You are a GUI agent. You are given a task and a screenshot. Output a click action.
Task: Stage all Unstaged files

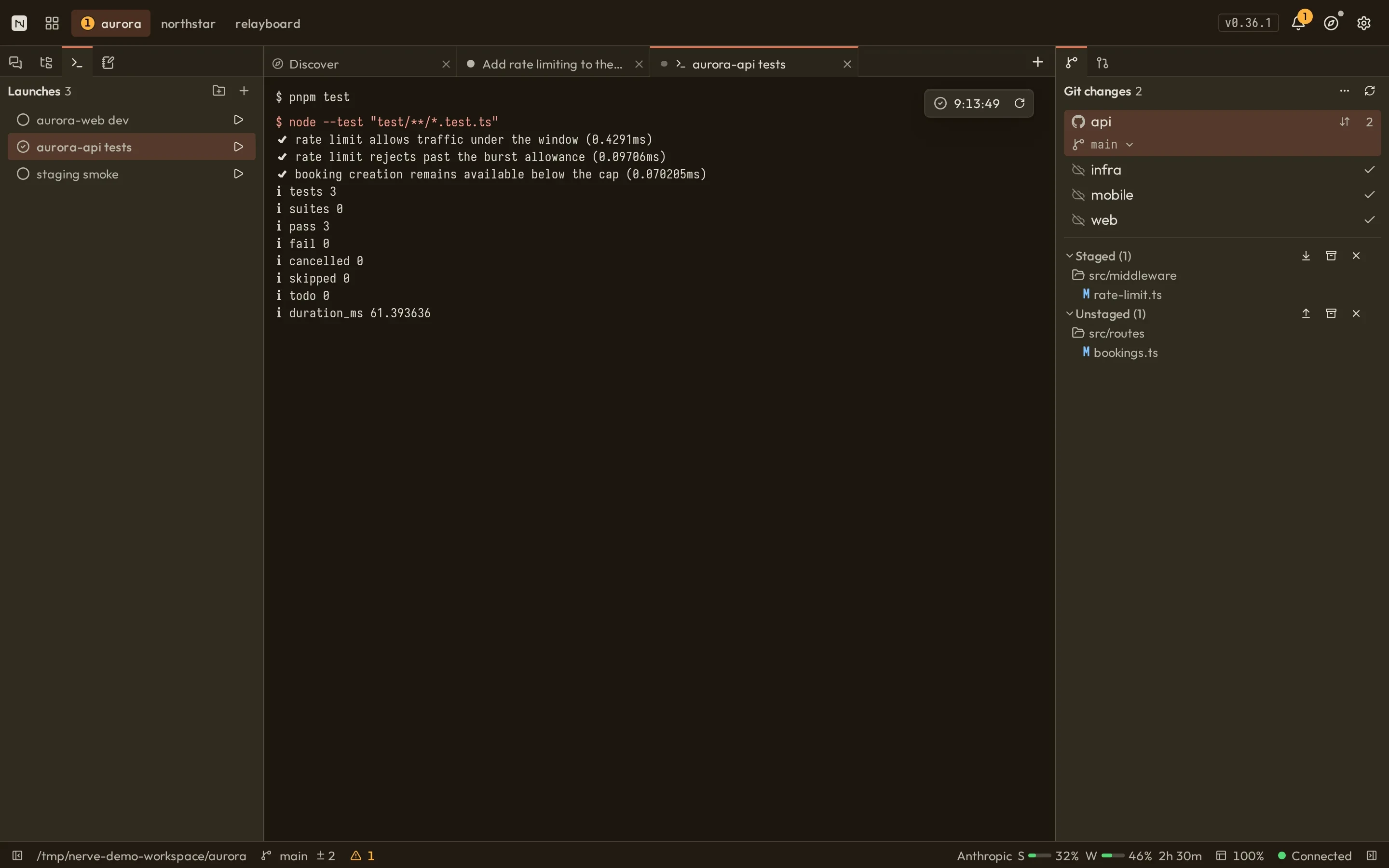pos(1306,313)
